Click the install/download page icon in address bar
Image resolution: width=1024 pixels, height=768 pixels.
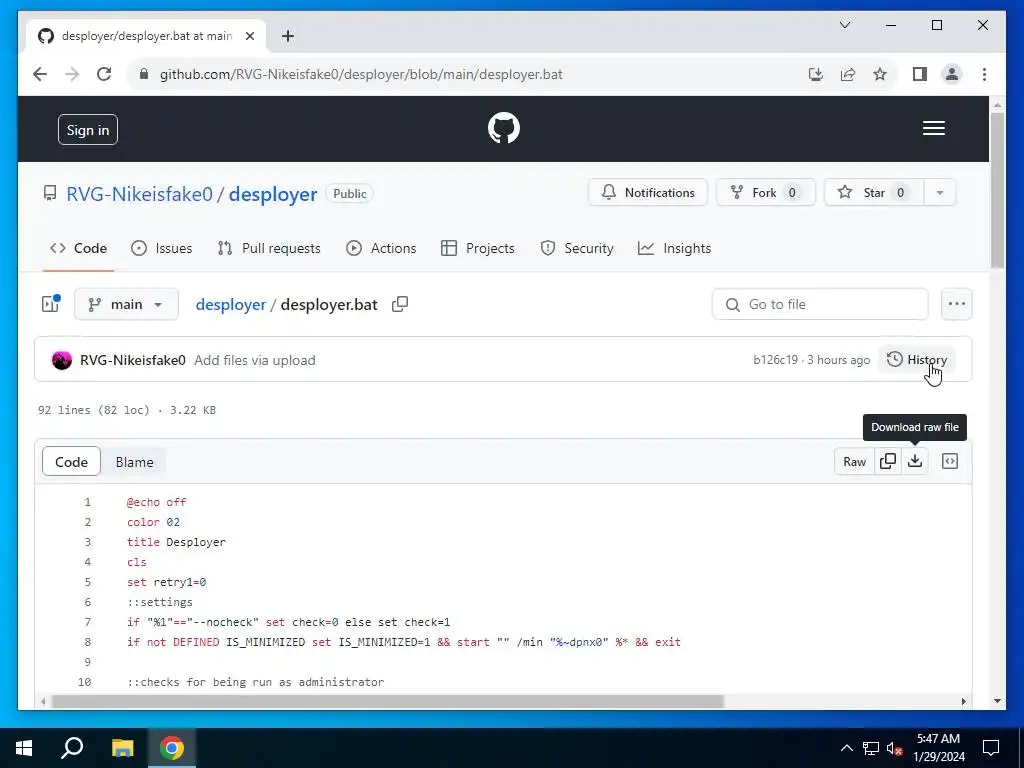[x=816, y=74]
